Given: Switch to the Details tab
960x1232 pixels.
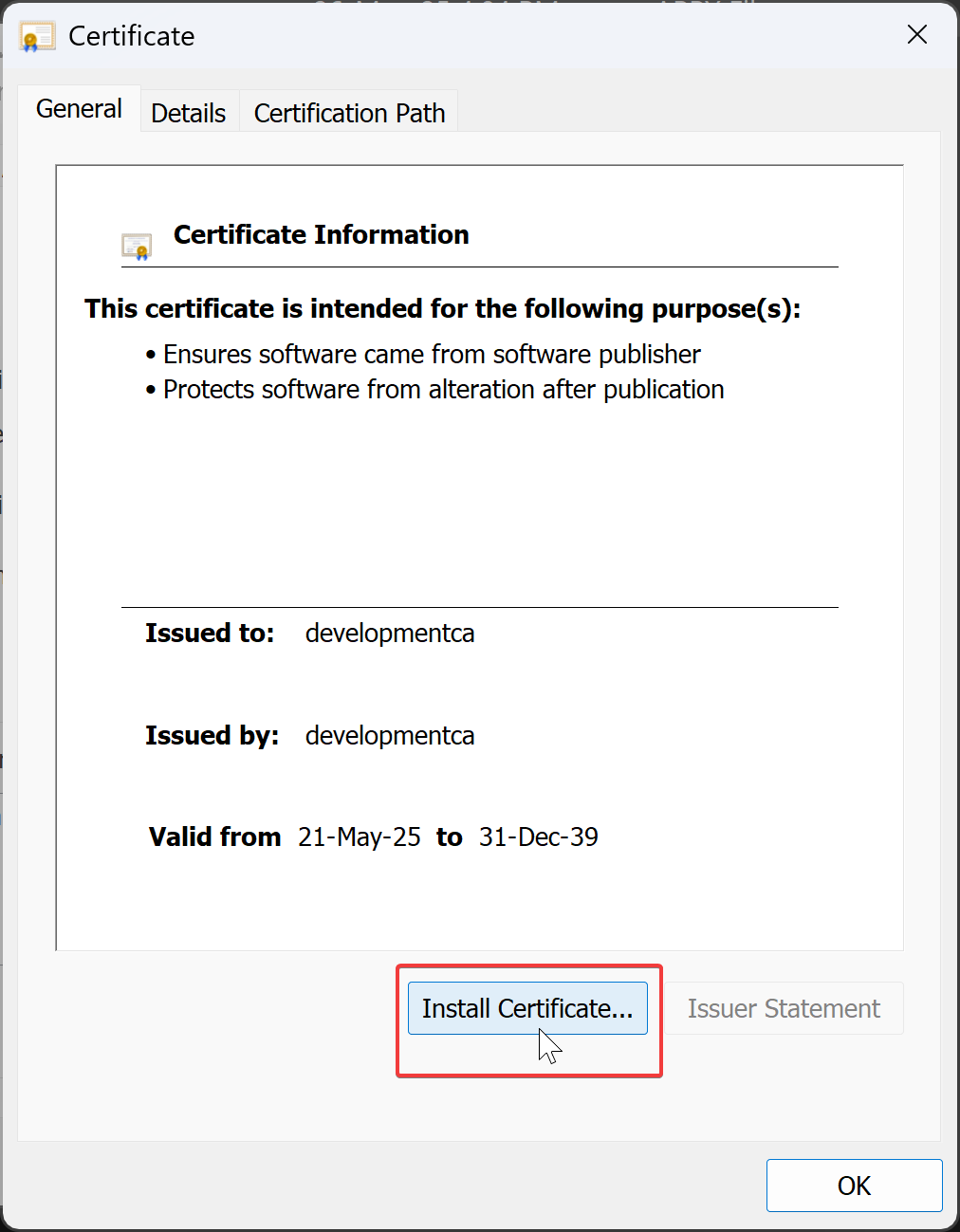Looking at the screenshot, I should 188,111.
